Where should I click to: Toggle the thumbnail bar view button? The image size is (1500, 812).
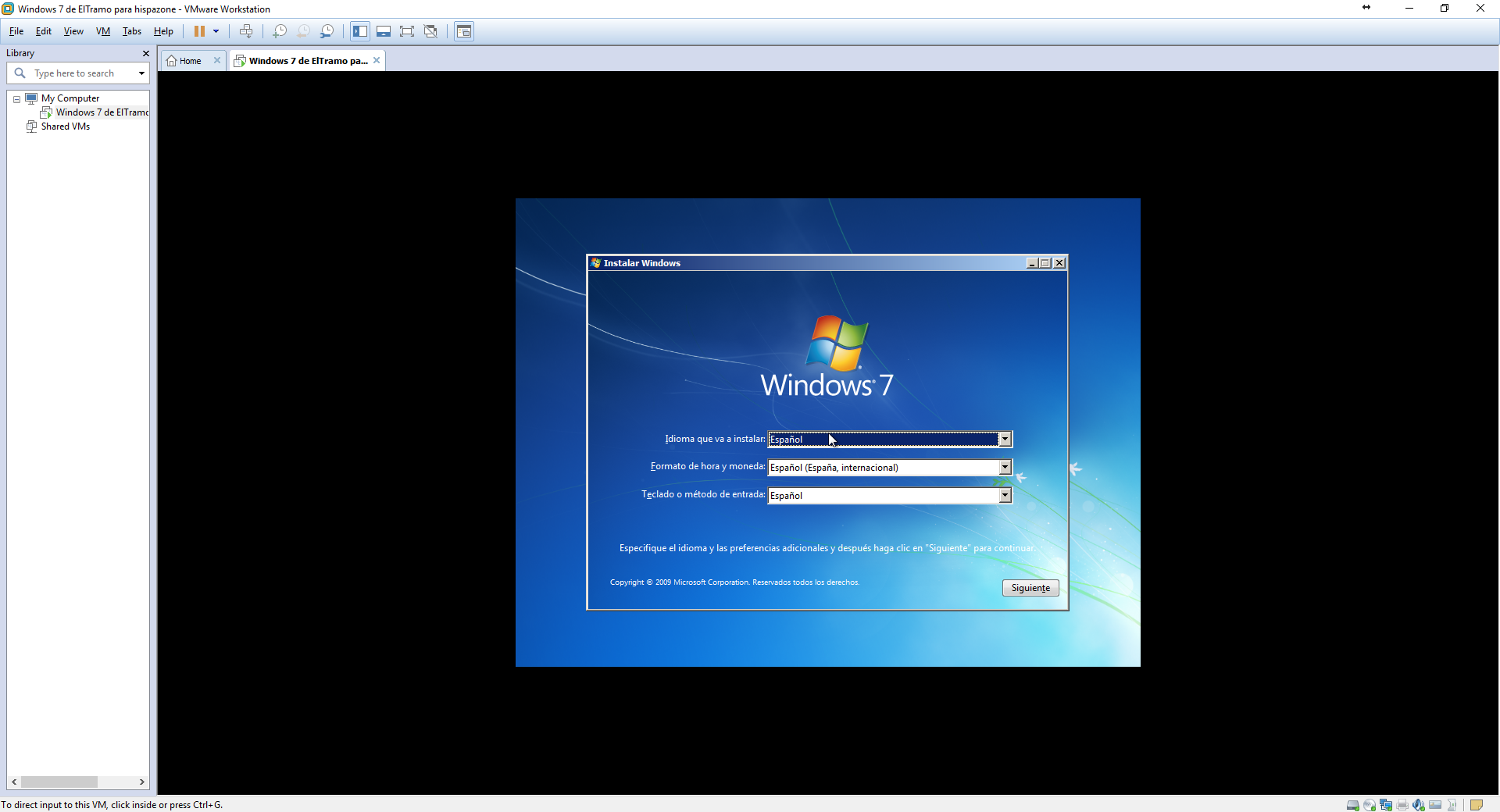pos(384,31)
